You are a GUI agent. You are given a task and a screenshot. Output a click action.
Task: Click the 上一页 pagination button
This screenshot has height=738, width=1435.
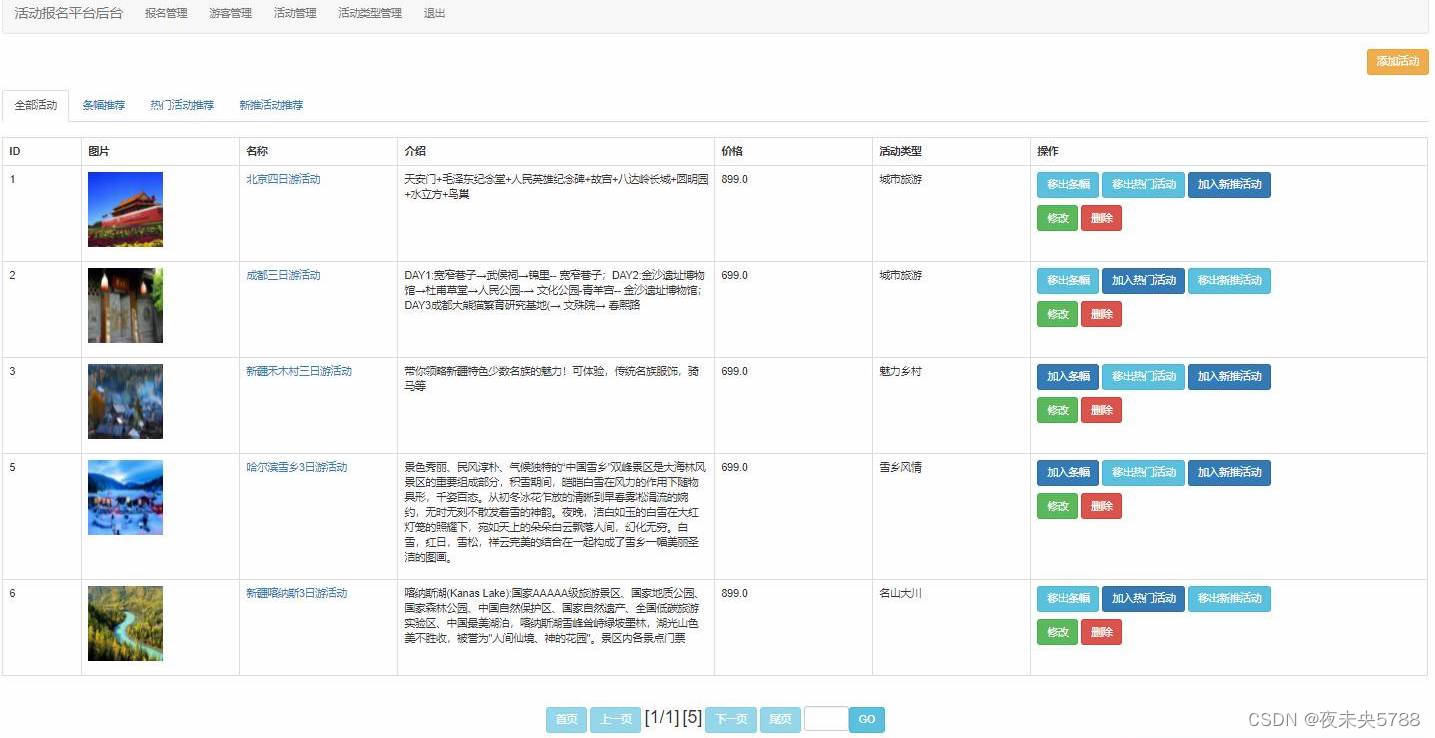click(x=615, y=720)
